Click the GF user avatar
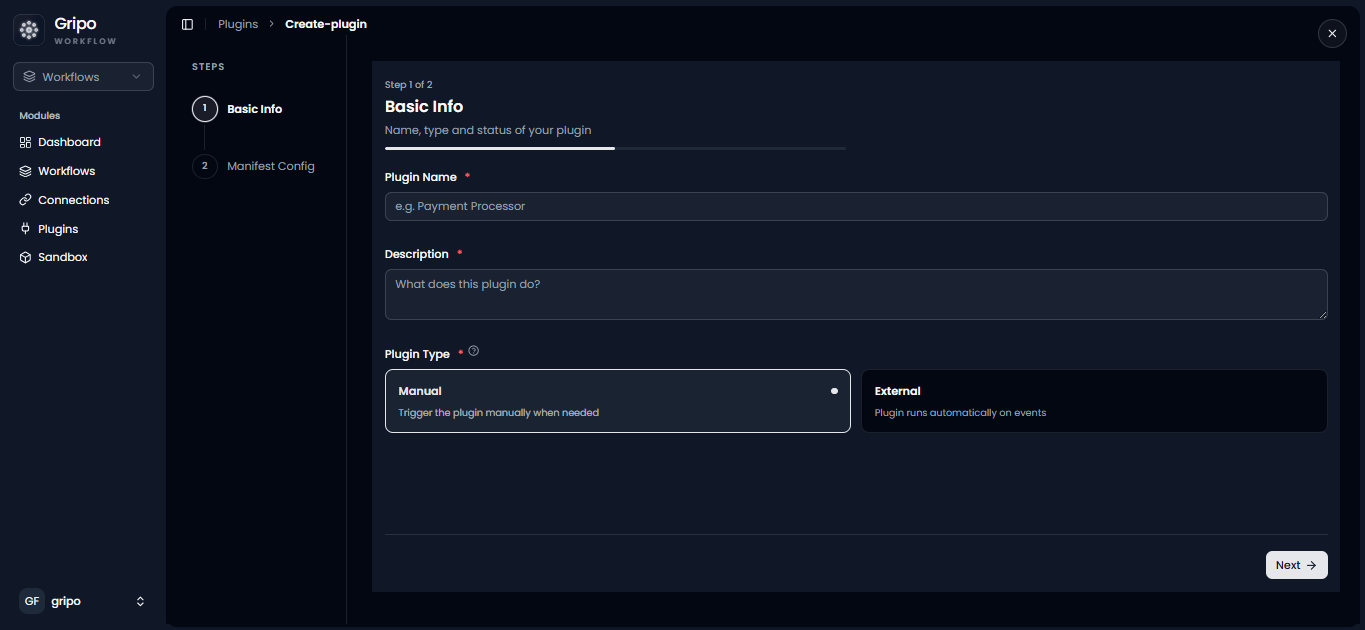This screenshot has height=630, width=1365. pos(32,601)
